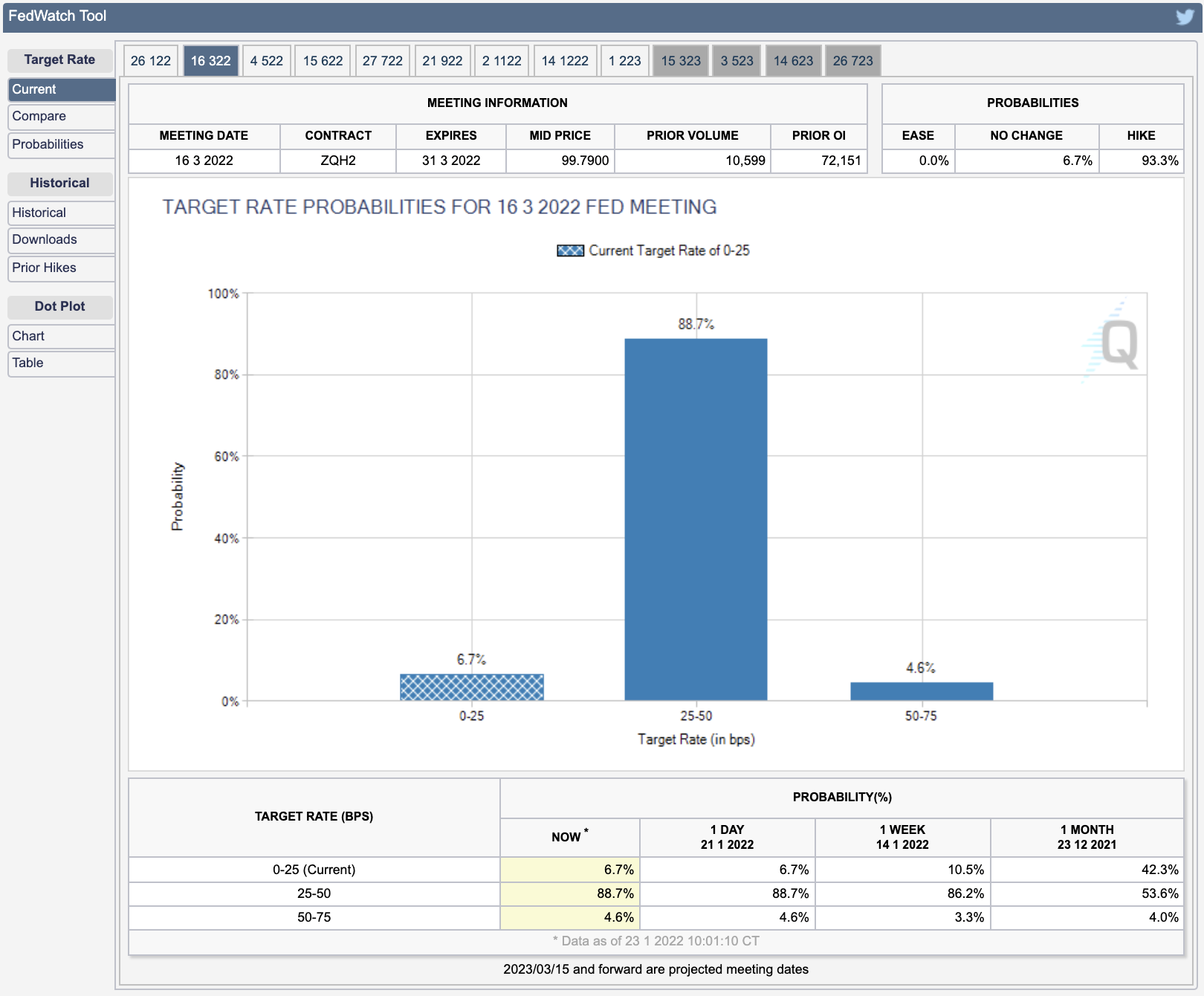1204x996 pixels.
Task: Open Probabilities in the sidebar
Action: coord(62,145)
